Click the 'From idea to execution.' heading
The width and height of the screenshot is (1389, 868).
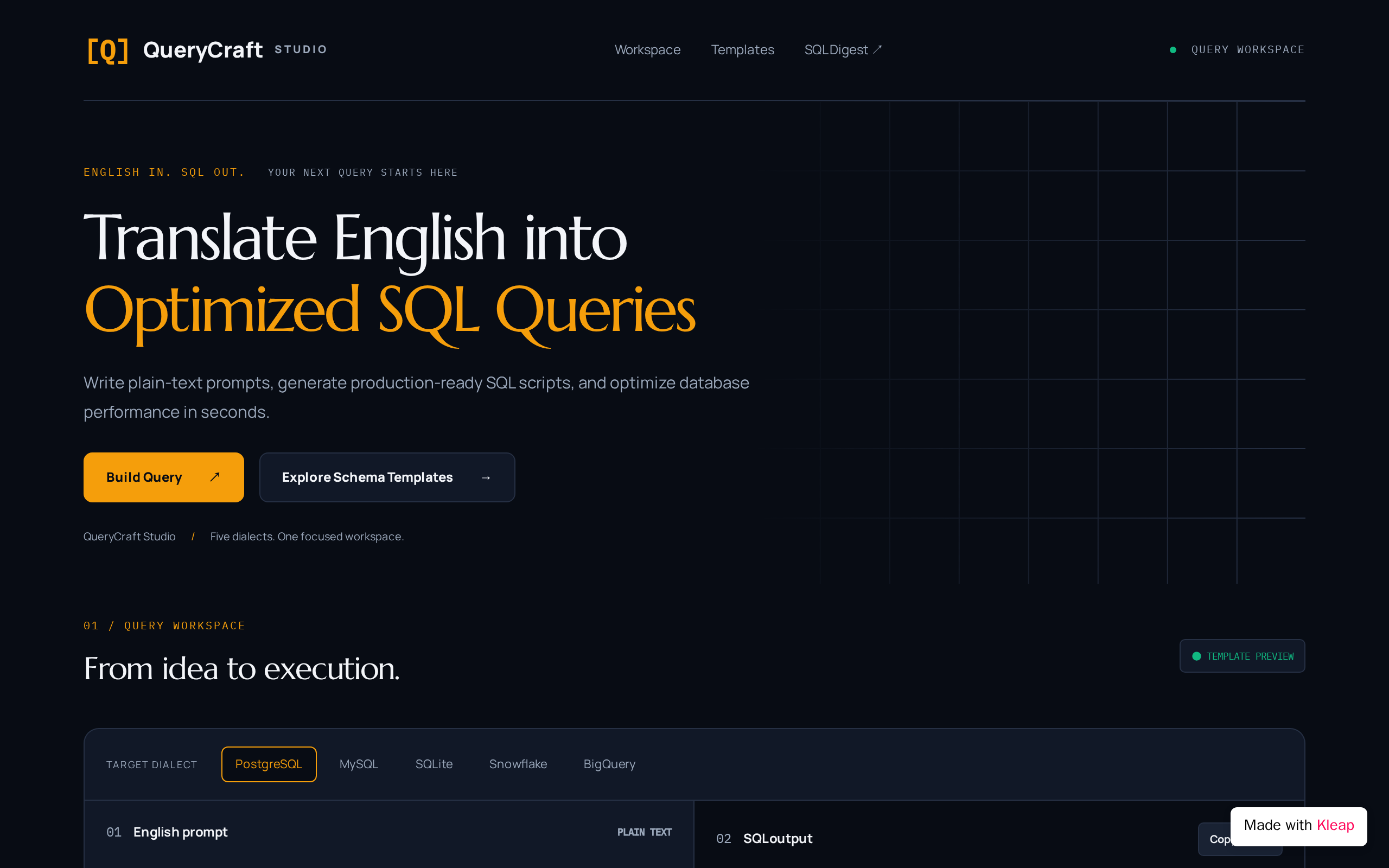click(x=241, y=669)
